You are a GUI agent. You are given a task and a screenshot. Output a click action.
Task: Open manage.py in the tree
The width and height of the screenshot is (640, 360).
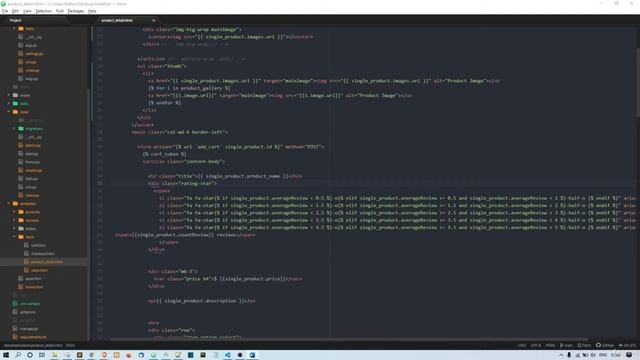29,329
